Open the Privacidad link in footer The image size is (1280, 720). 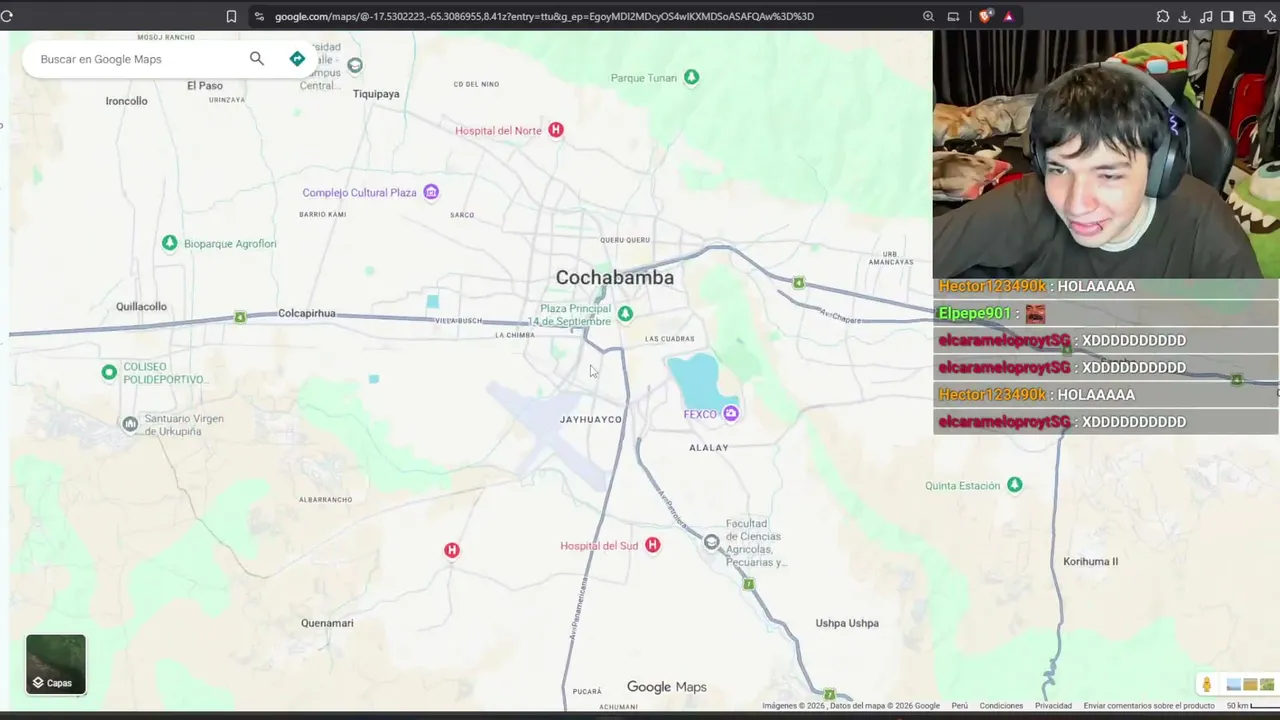point(1053,706)
